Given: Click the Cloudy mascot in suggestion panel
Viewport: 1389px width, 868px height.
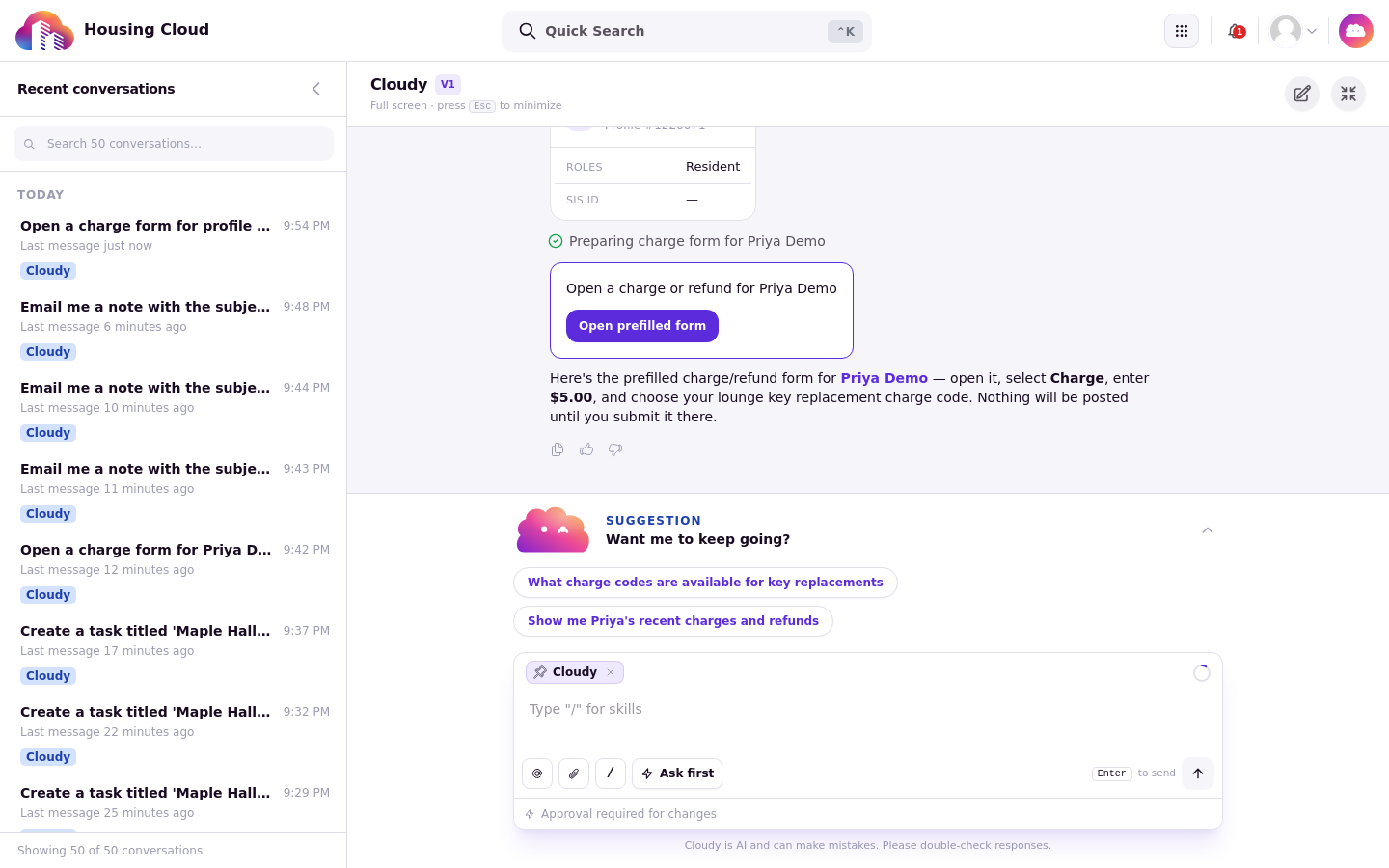Looking at the screenshot, I should click(553, 529).
